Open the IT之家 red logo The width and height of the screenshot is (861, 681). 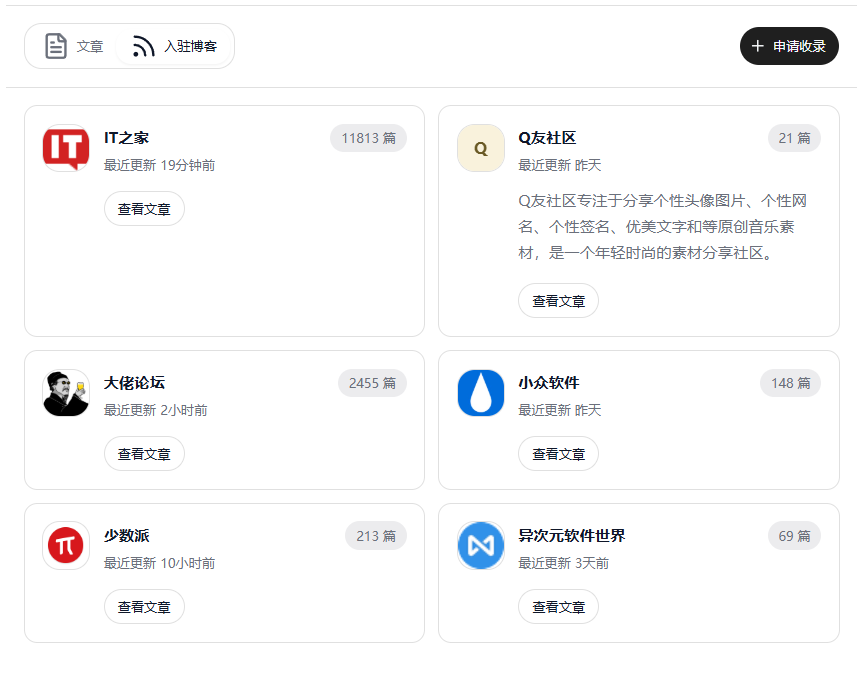tap(66, 148)
